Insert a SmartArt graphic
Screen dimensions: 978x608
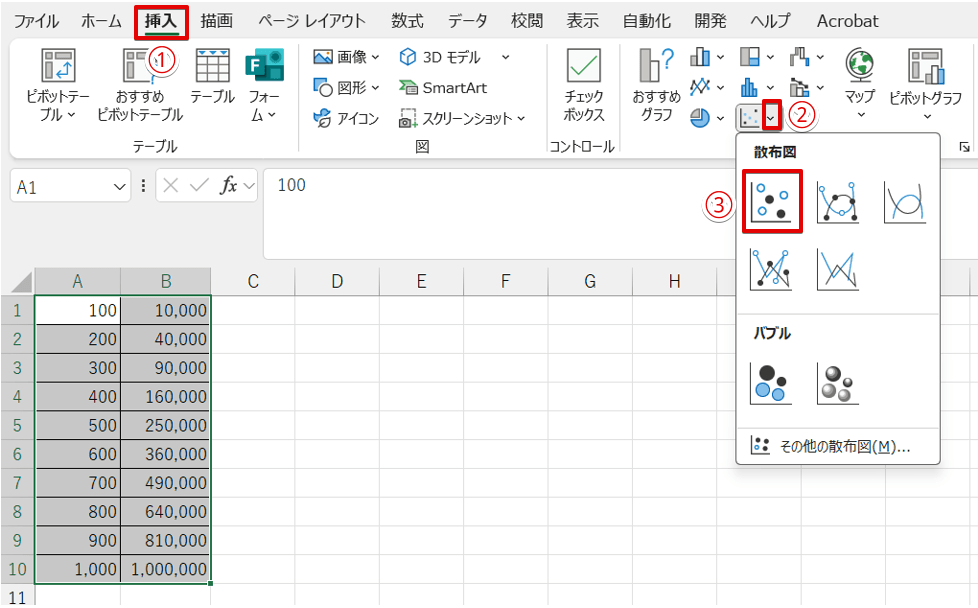pos(443,88)
